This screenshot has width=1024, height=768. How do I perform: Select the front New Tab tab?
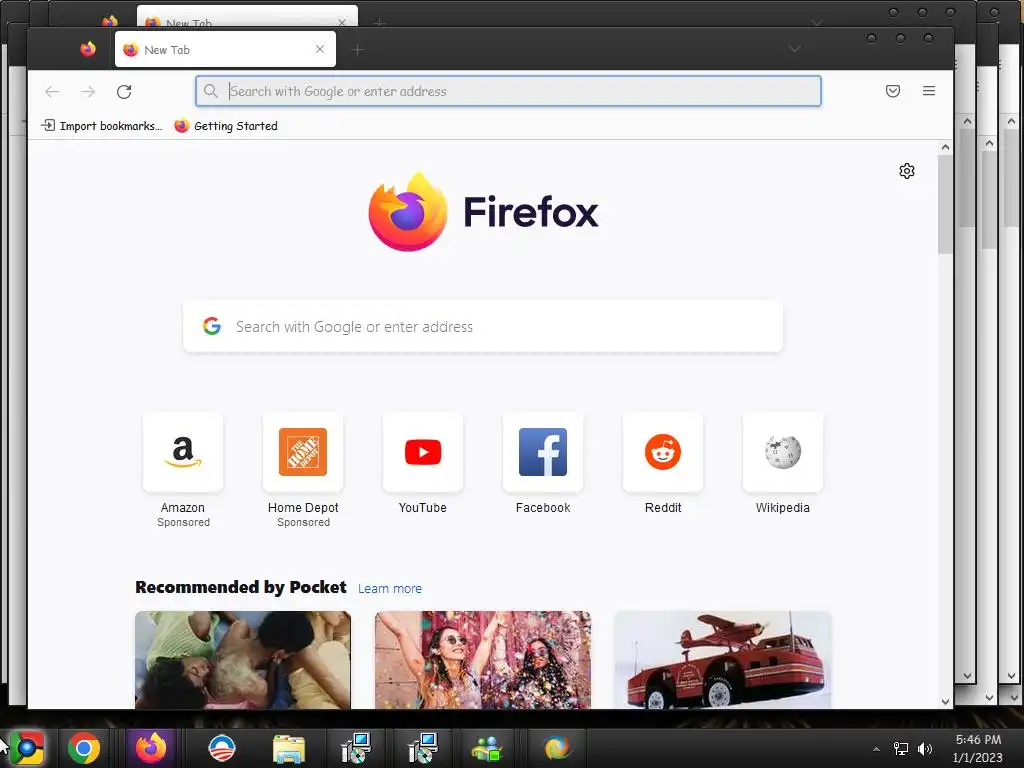[x=225, y=50]
